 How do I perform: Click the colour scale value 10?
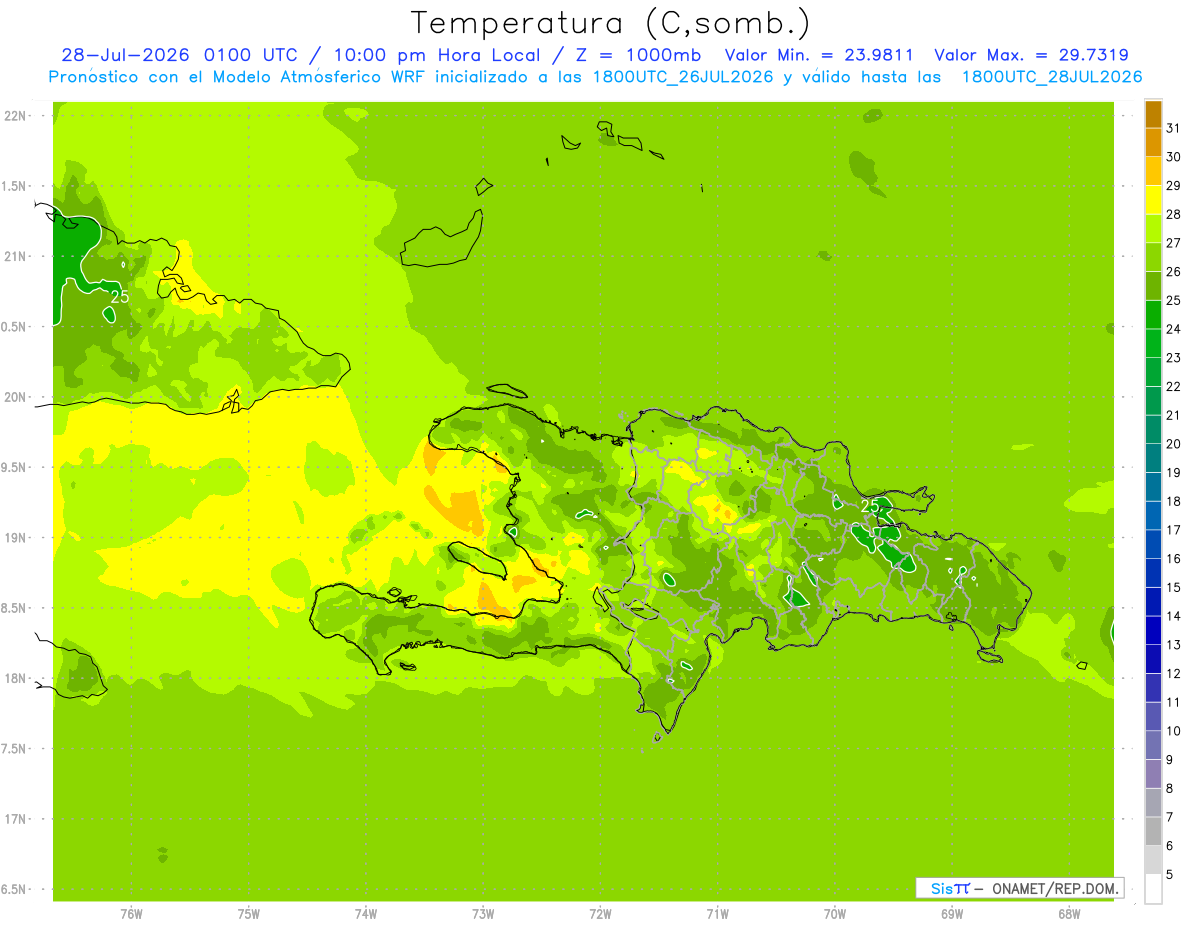click(1173, 731)
